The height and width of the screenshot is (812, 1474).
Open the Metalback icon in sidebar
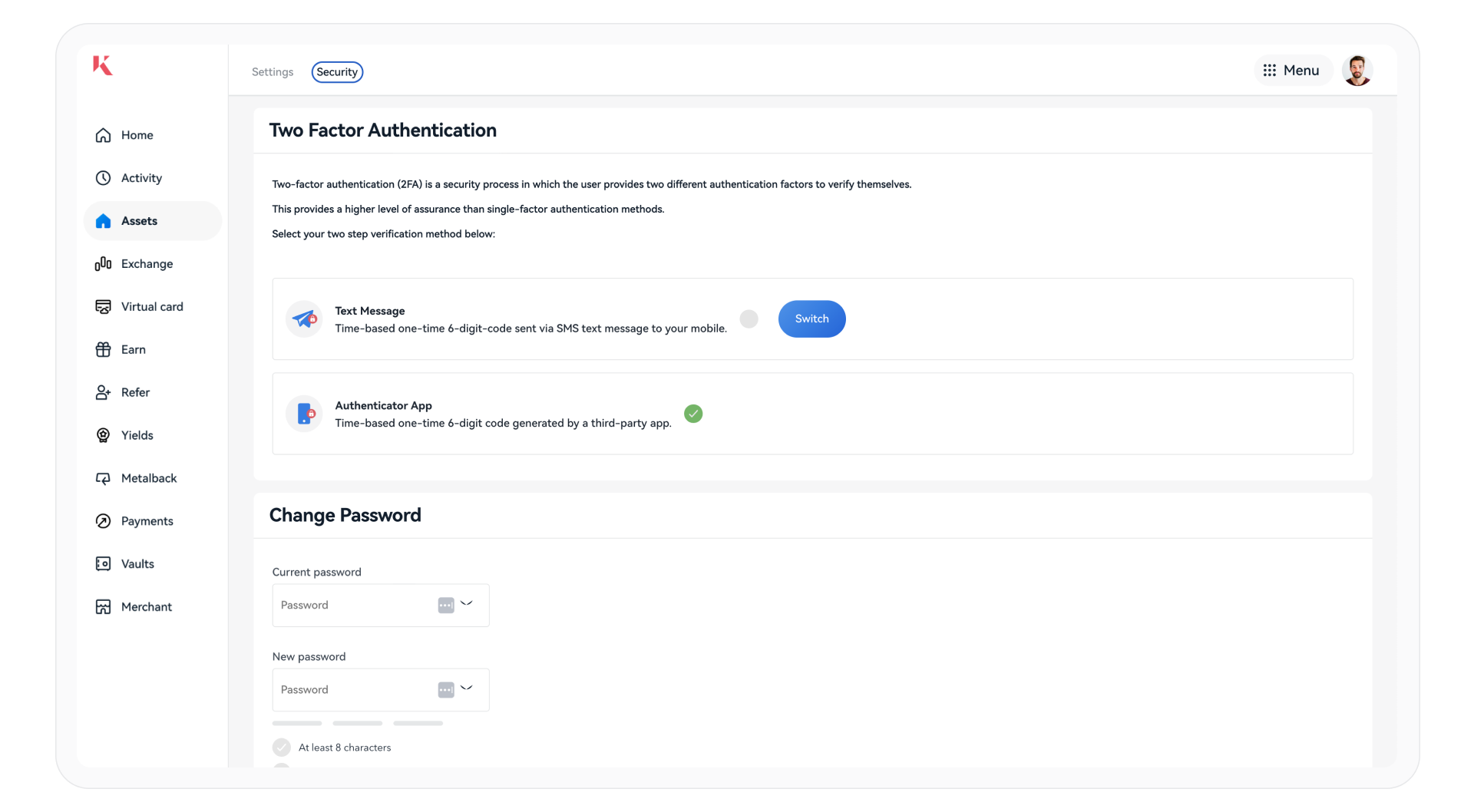point(103,479)
